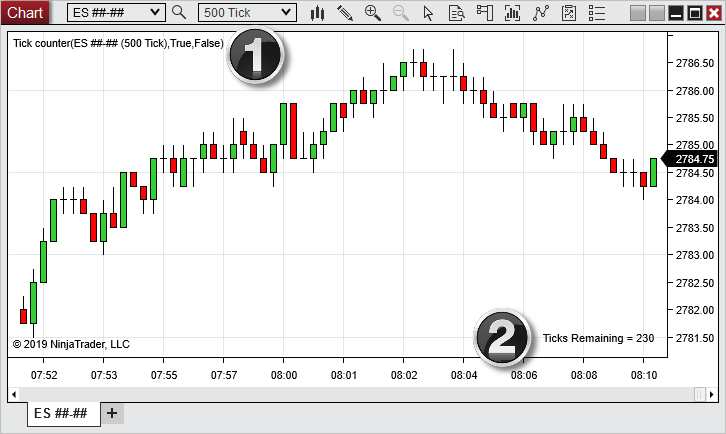Open the Strategies dialog
The width and height of the screenshot is (726, 434).
pyautogui.click(x=569, y=13)
